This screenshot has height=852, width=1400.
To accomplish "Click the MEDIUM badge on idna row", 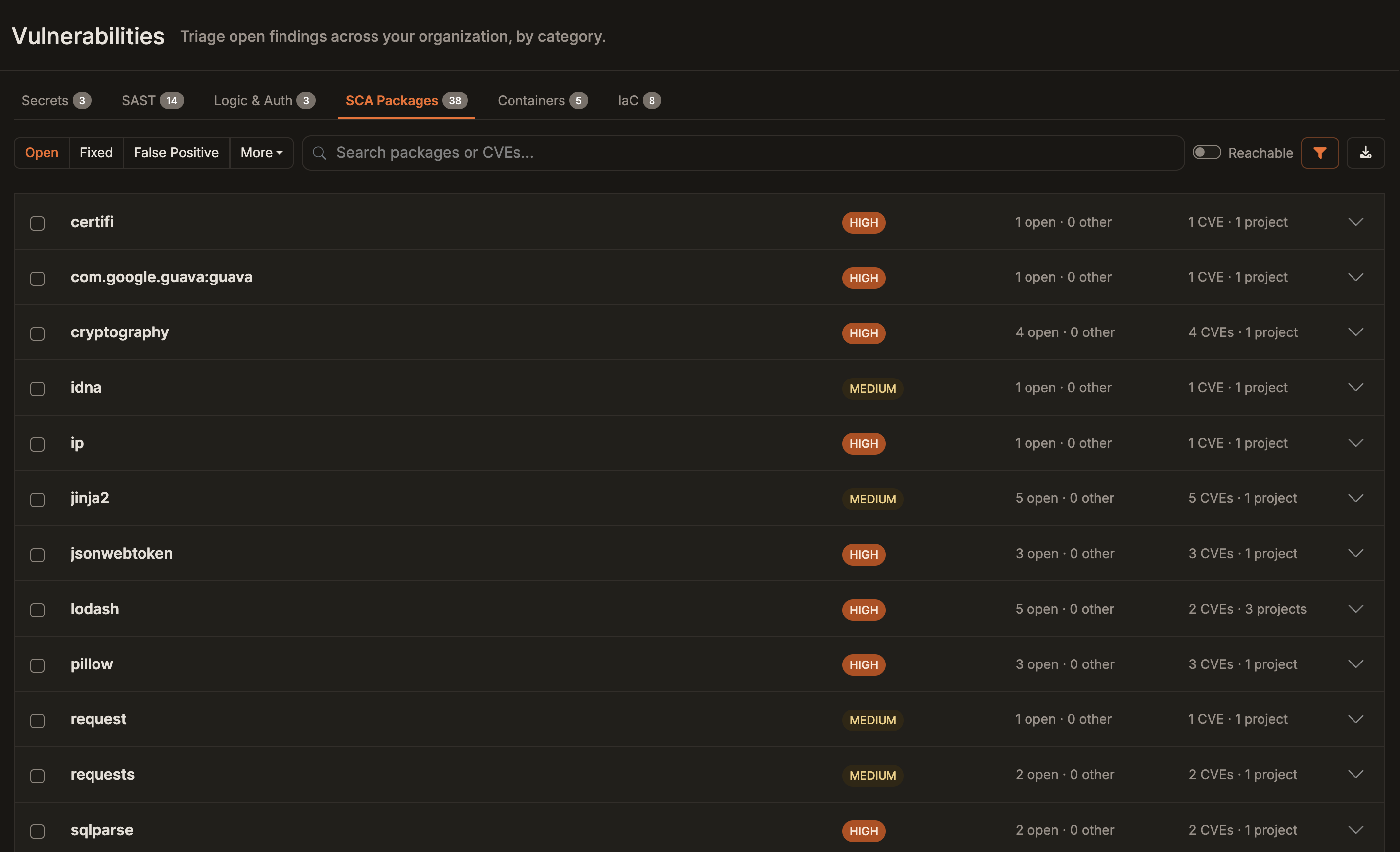I will 873,389.
